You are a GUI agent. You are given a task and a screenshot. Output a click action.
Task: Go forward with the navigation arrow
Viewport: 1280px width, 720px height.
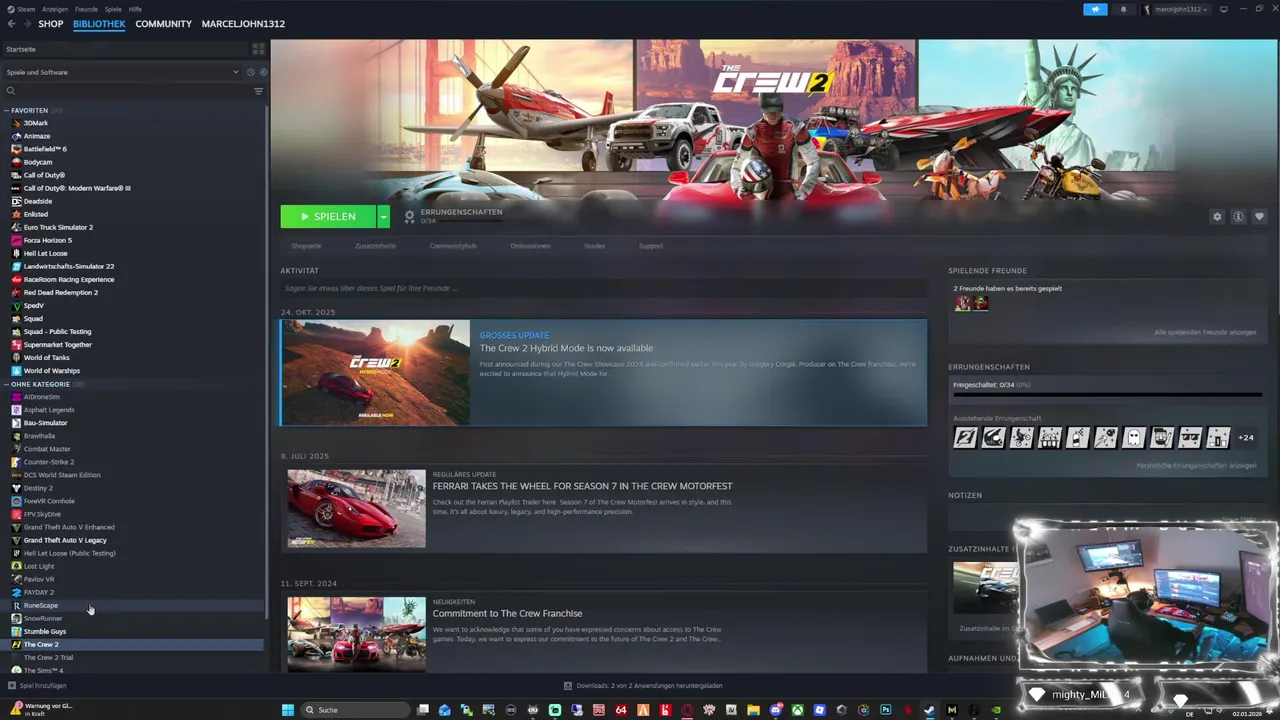coord(26,23)
